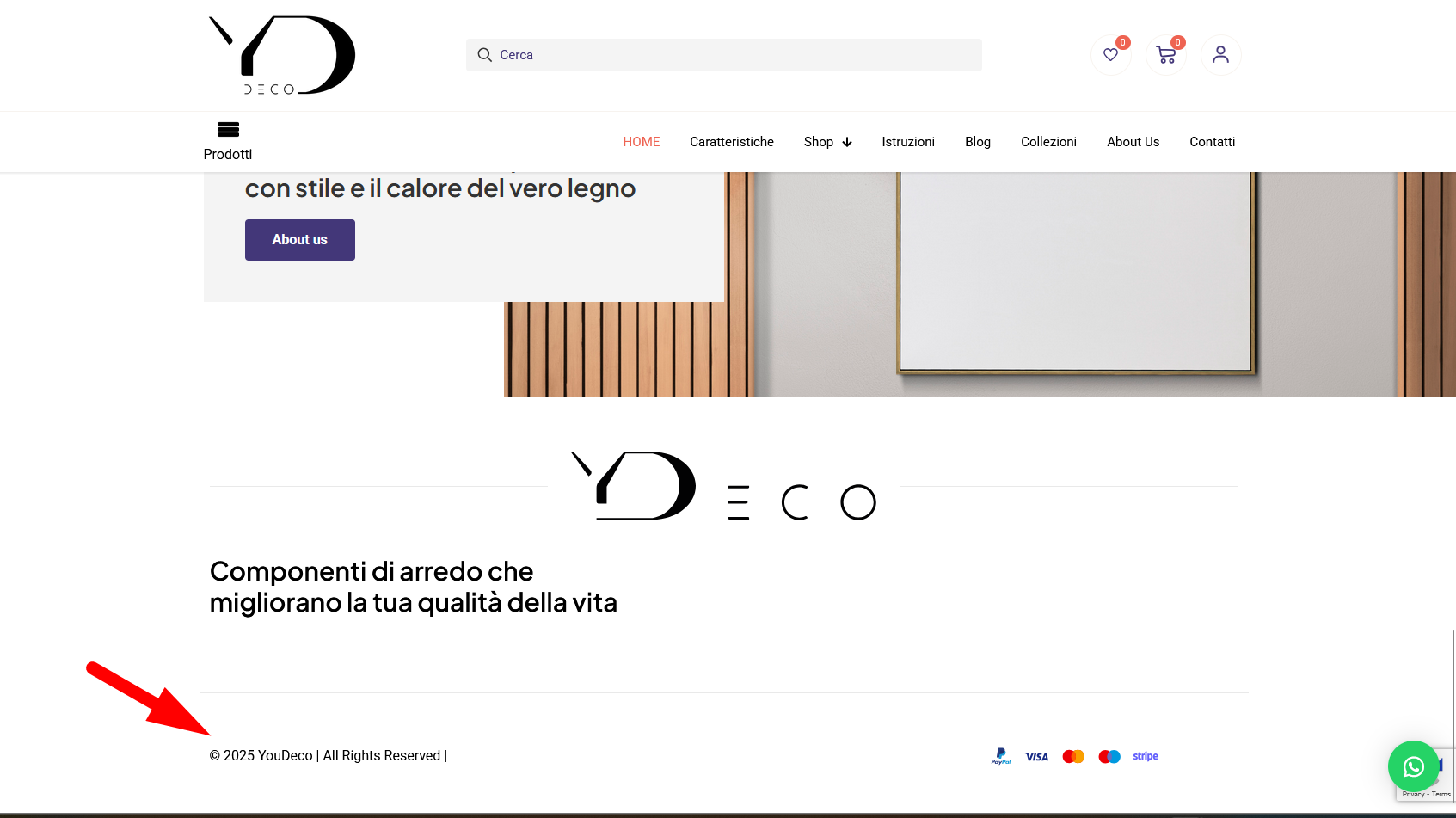
Task: Open the shopping cart icon
Action: click(x=1166, y=55)
